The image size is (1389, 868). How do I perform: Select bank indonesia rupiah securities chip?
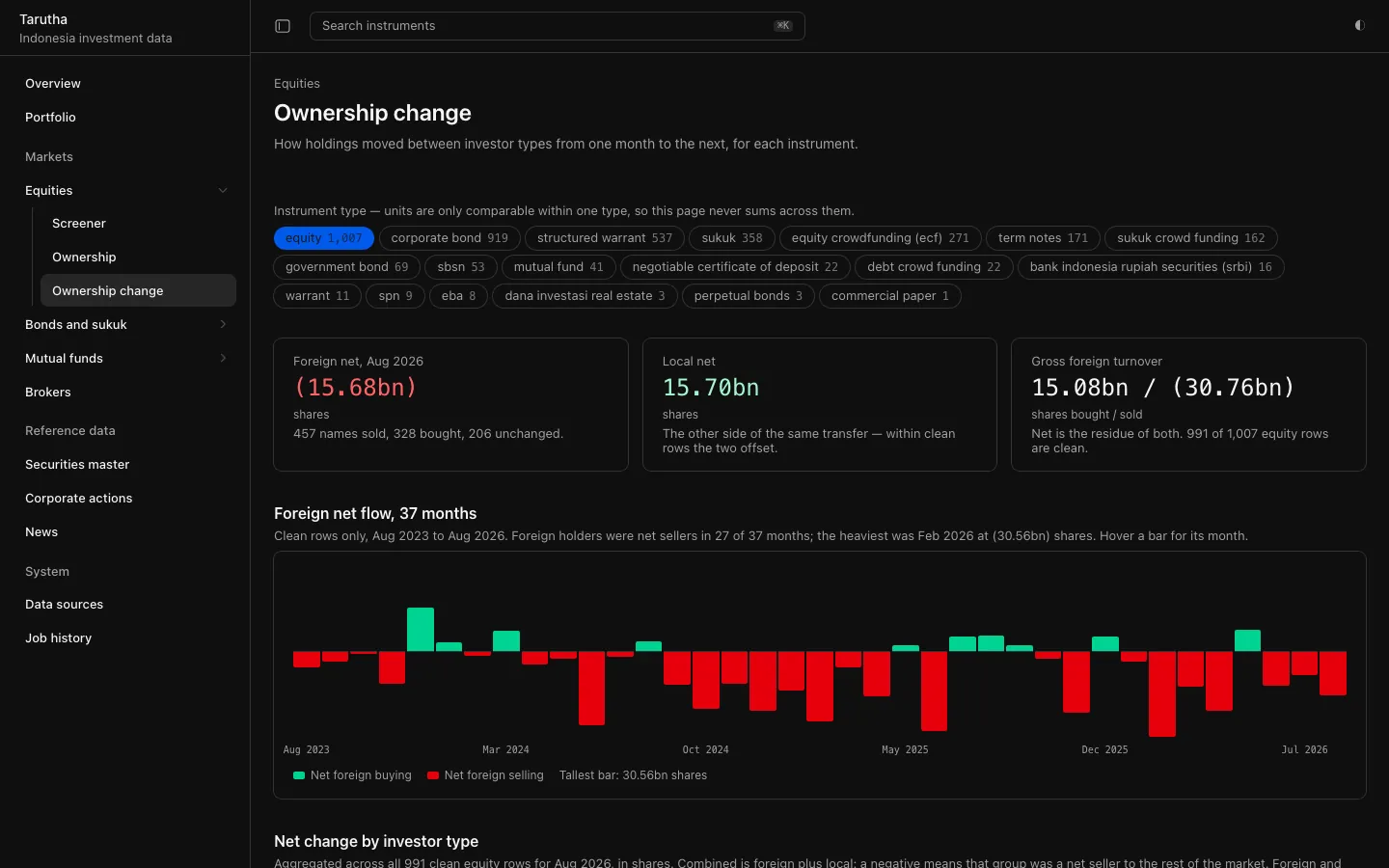pyautogui.click(x=1151, y=267)
